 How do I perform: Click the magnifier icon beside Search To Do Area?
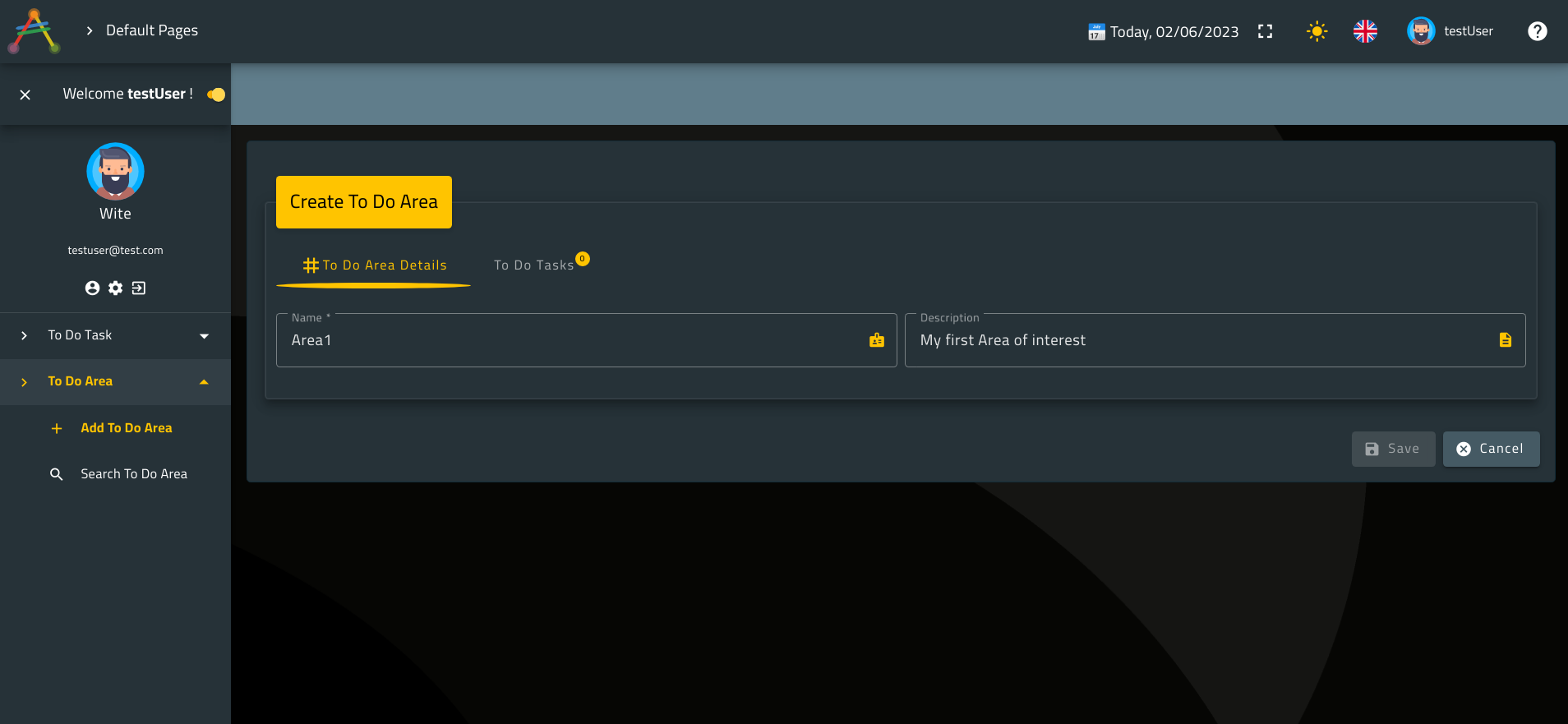pyautogui.click(x=57, y=474)
